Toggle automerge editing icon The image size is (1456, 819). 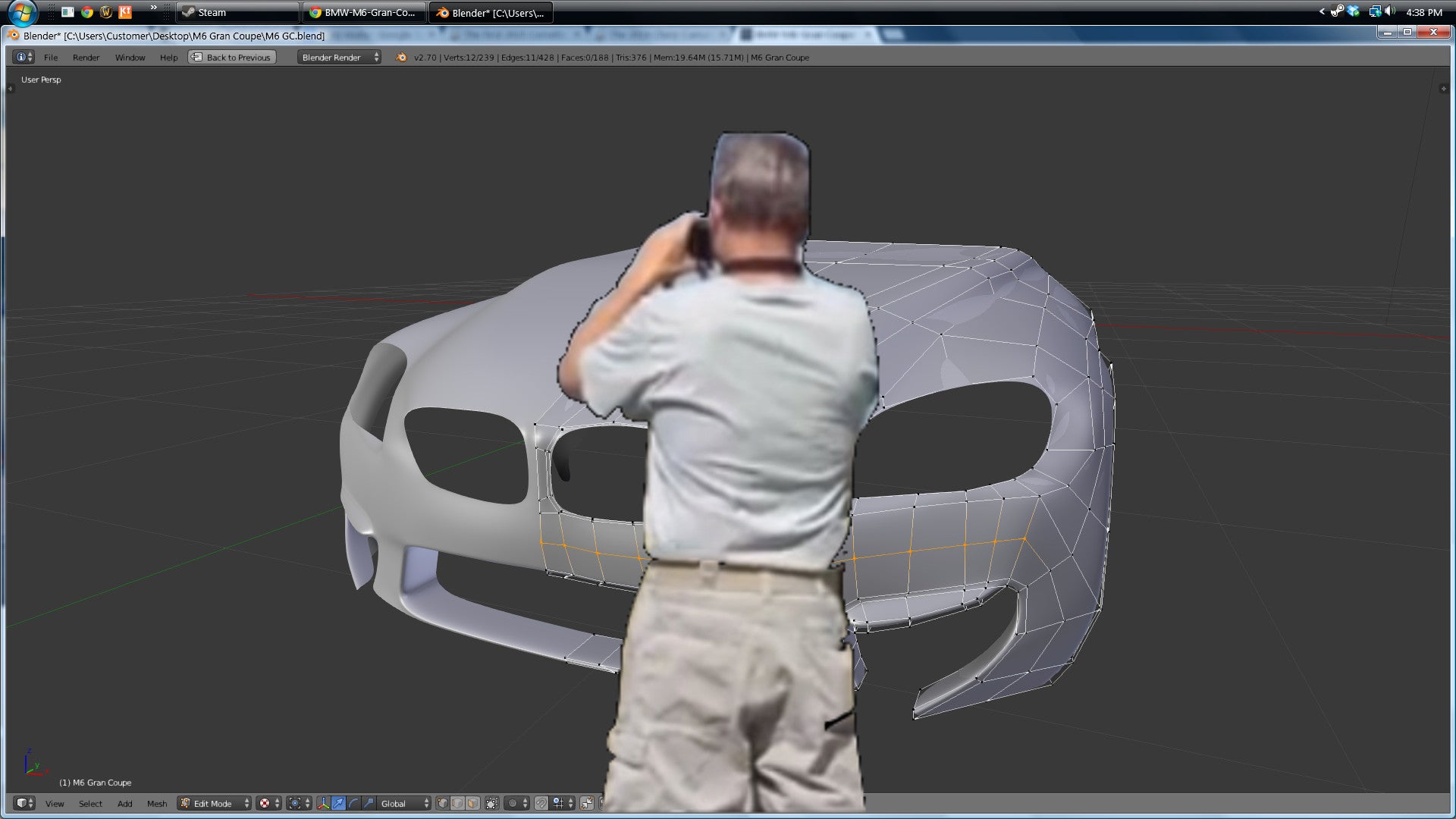click(x=586, y=803)
